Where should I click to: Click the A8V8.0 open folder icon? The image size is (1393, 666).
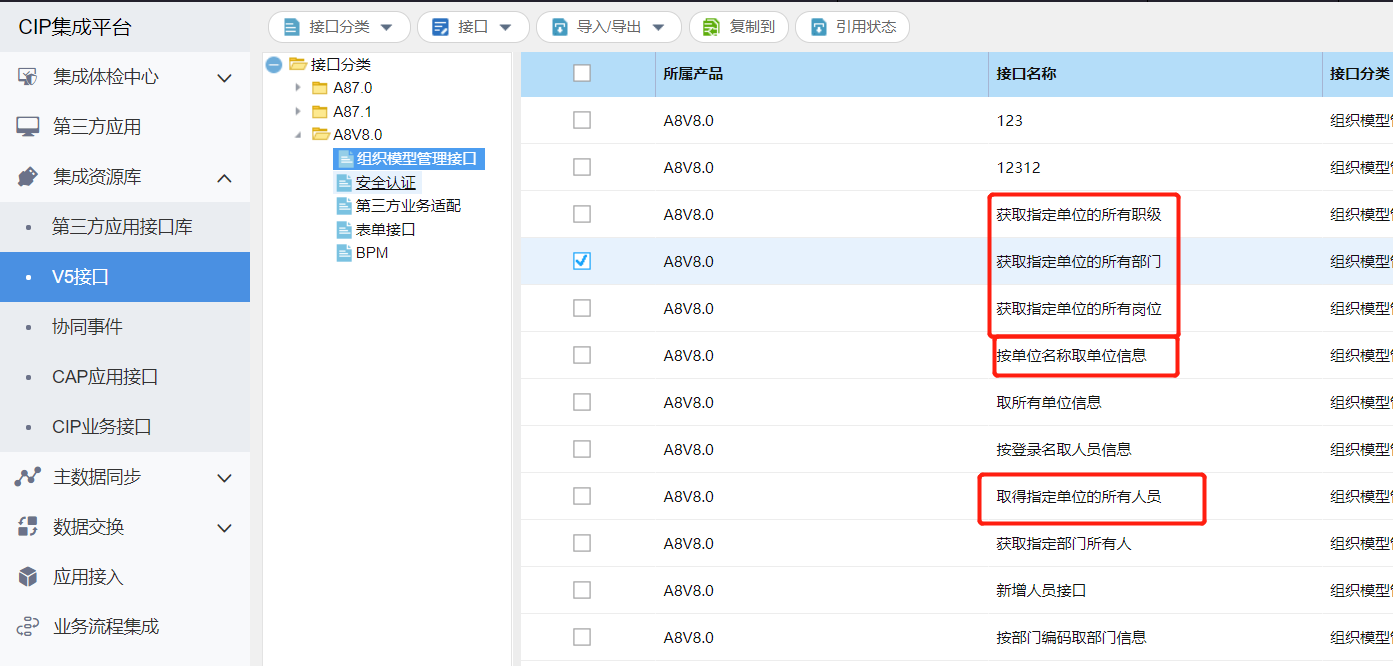[x=320, y=135]
